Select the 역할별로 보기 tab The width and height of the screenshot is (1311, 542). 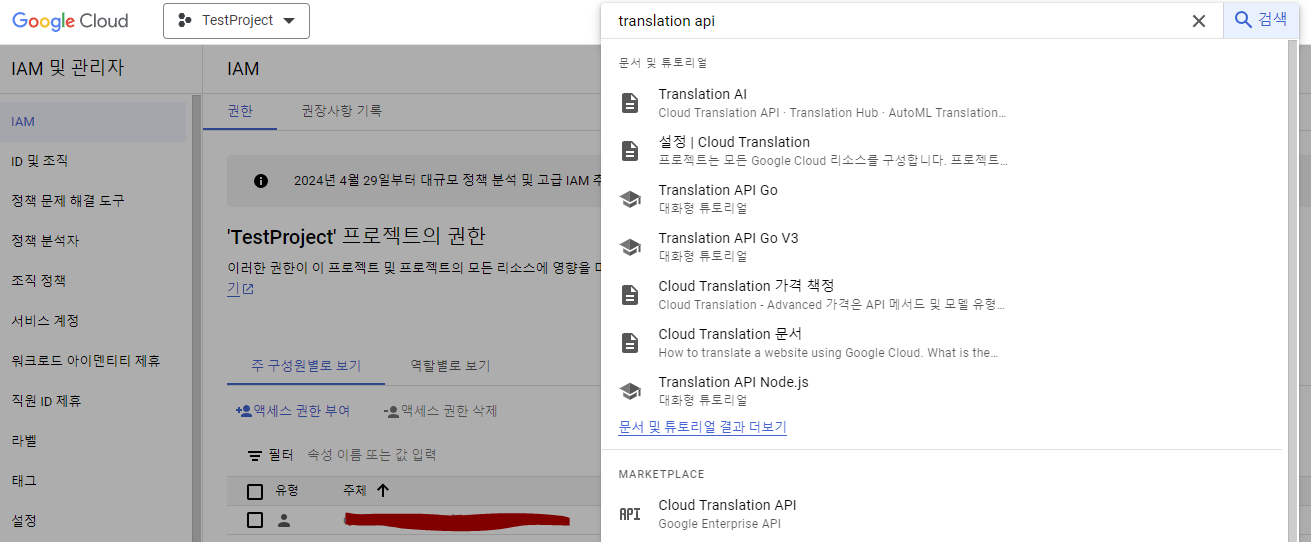pos(450,366)
